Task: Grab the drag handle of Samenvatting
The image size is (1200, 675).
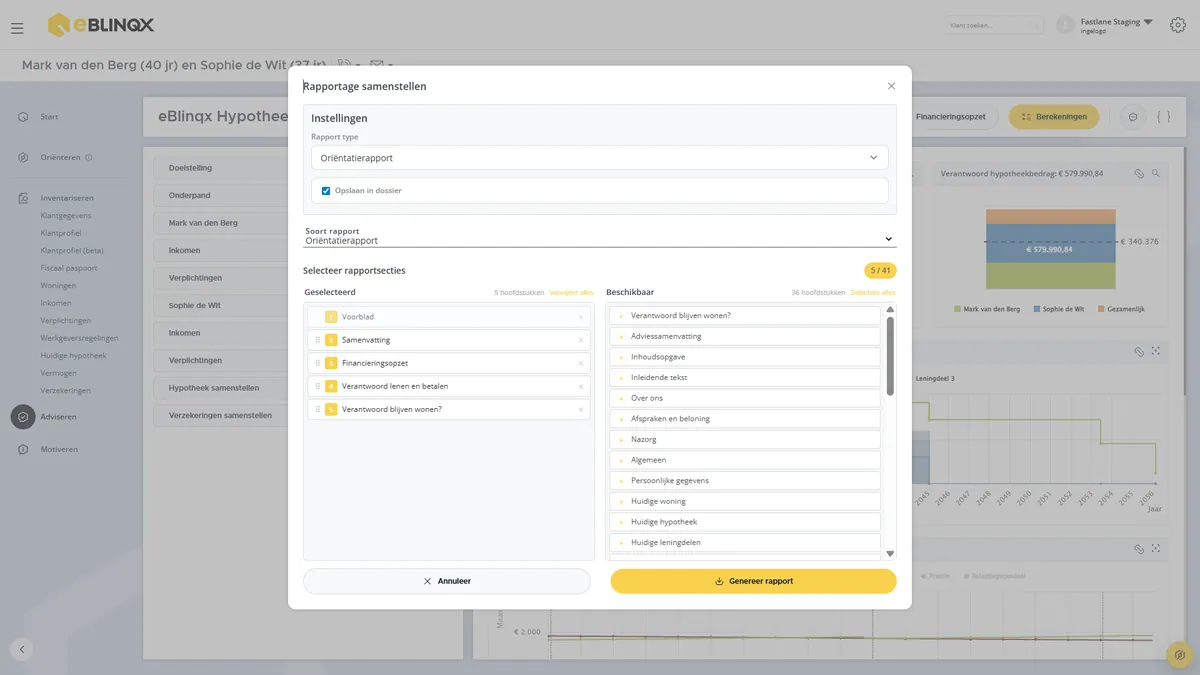Action: [318, 340]
